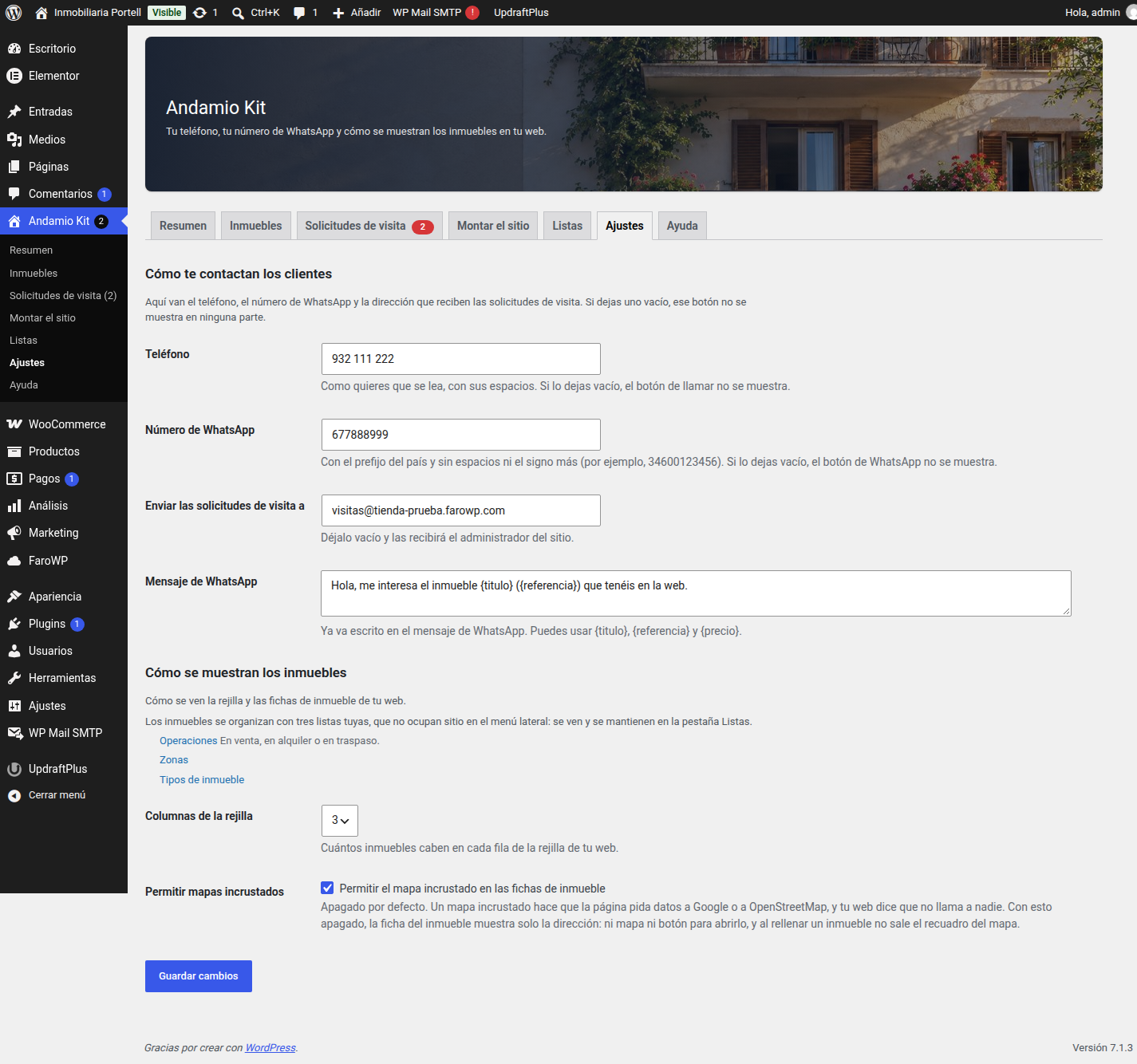Click the Marketing megaphone icon

[x=14, y=533]
